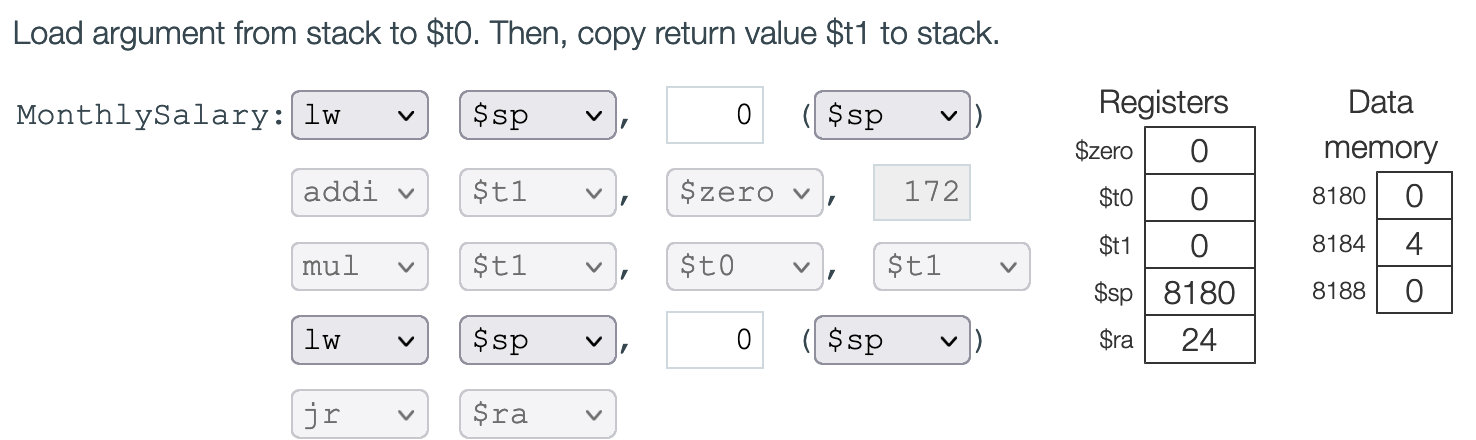Open first instruction's destination register $sp dropdown
The image size is (1476, 440).
coord(537,115)
